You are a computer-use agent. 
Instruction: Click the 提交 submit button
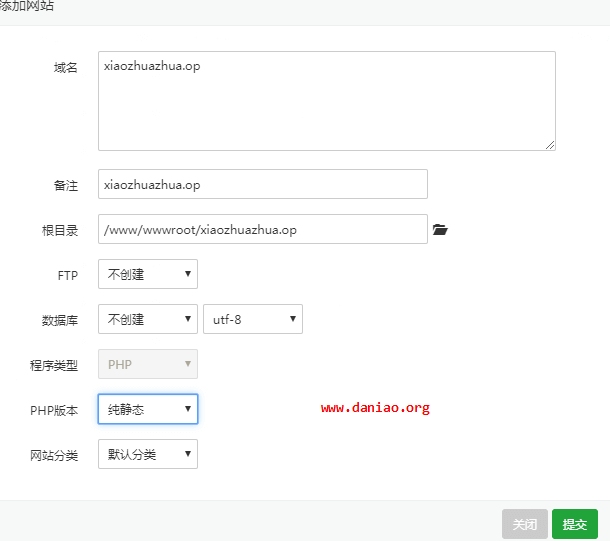575,524
